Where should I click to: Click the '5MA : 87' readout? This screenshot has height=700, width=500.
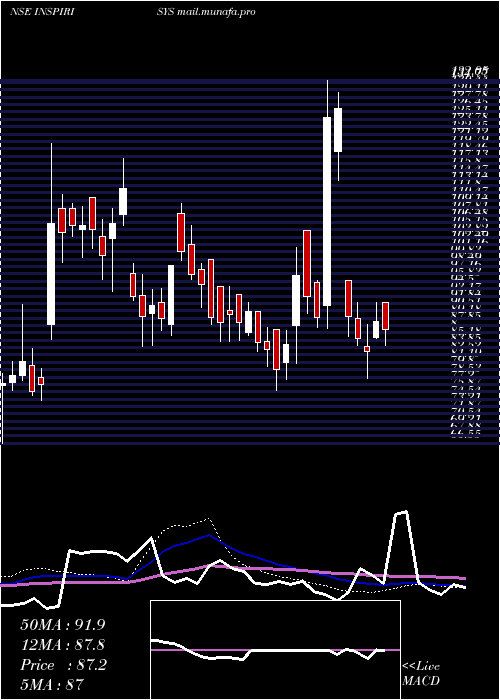pos(52,684)
